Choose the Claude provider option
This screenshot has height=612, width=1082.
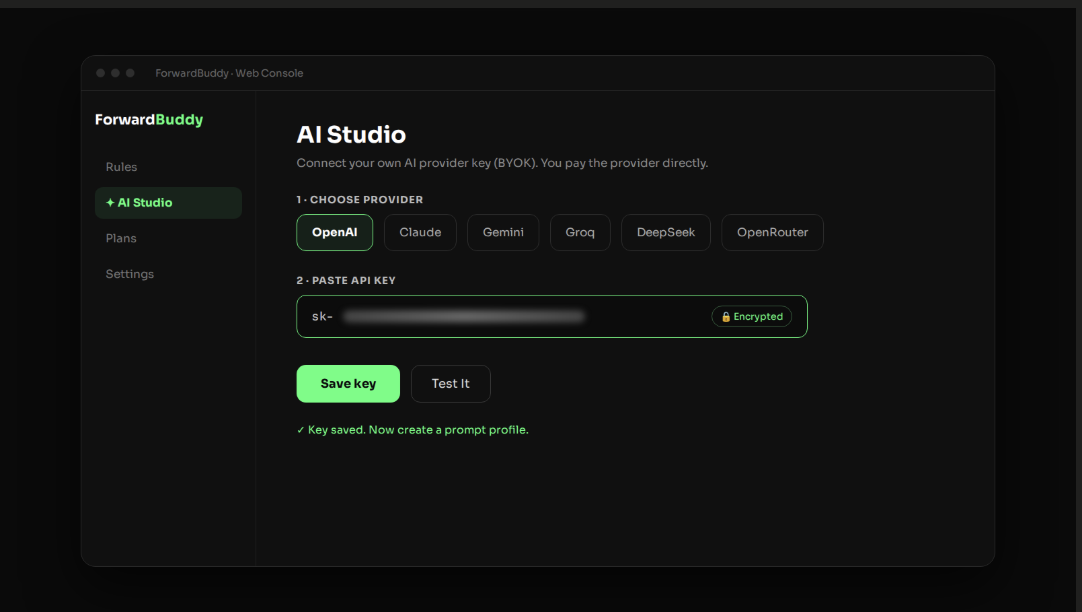(420, 233)
